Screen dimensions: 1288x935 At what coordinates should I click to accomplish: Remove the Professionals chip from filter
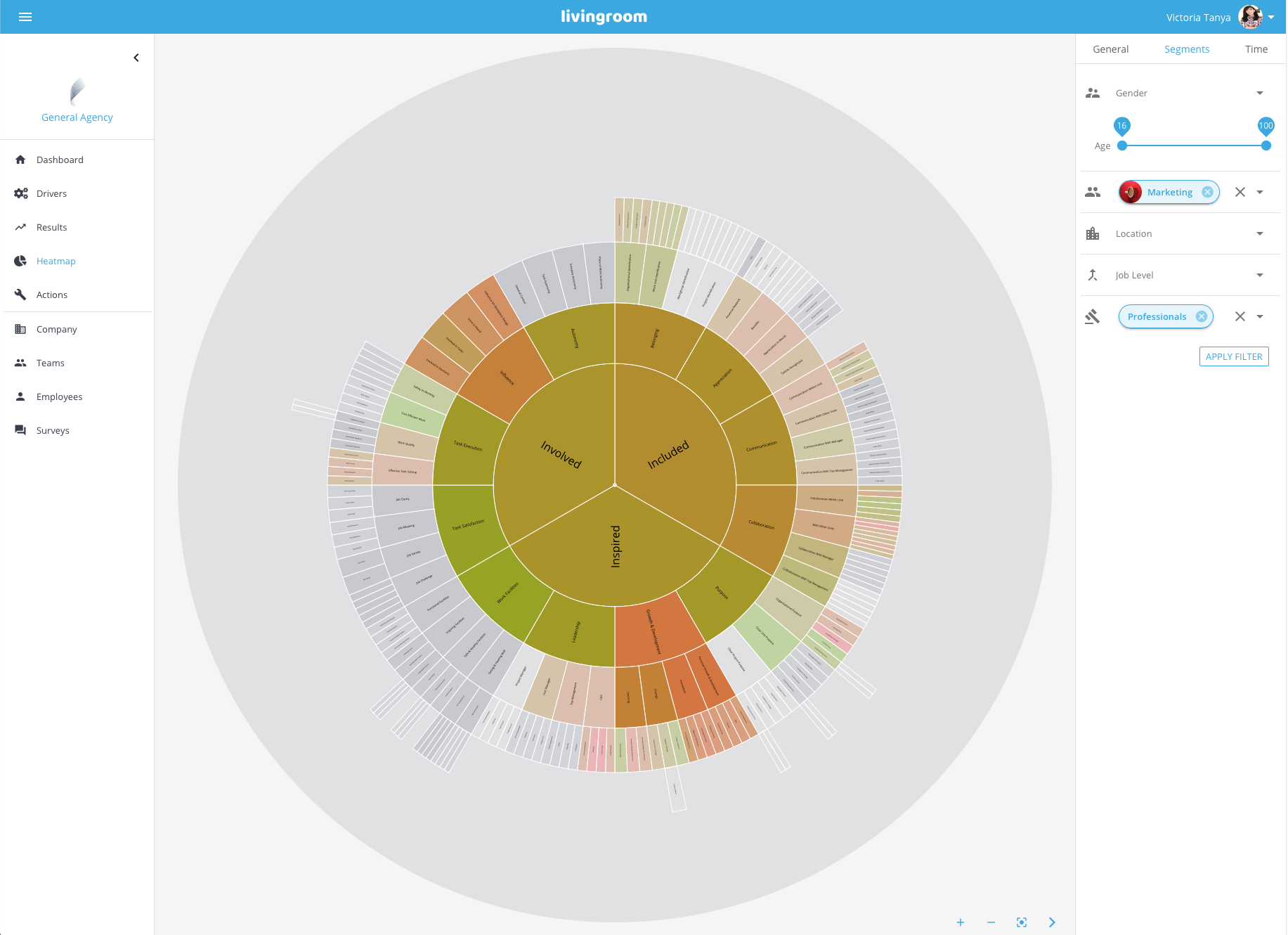1202,316
